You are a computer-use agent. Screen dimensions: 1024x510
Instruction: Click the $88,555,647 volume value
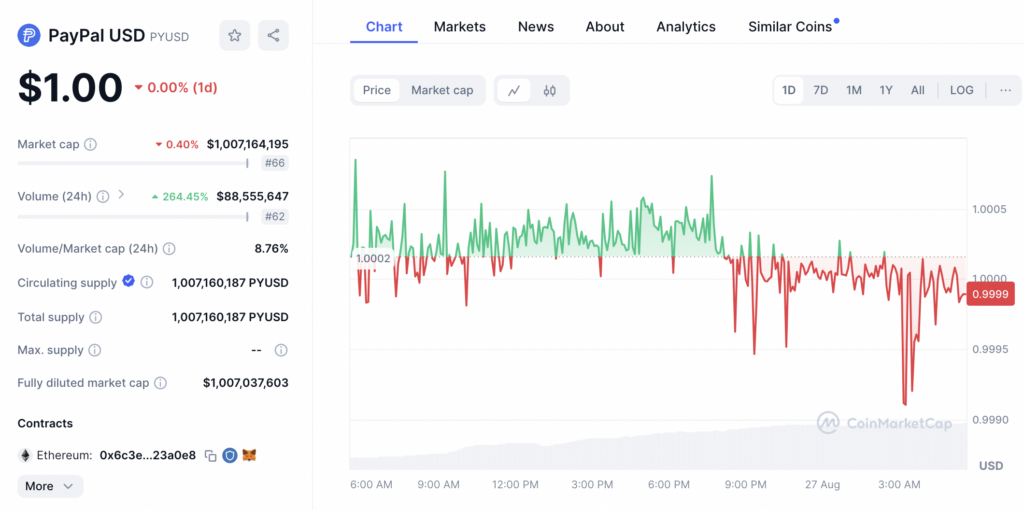click(x=253, y=197)
